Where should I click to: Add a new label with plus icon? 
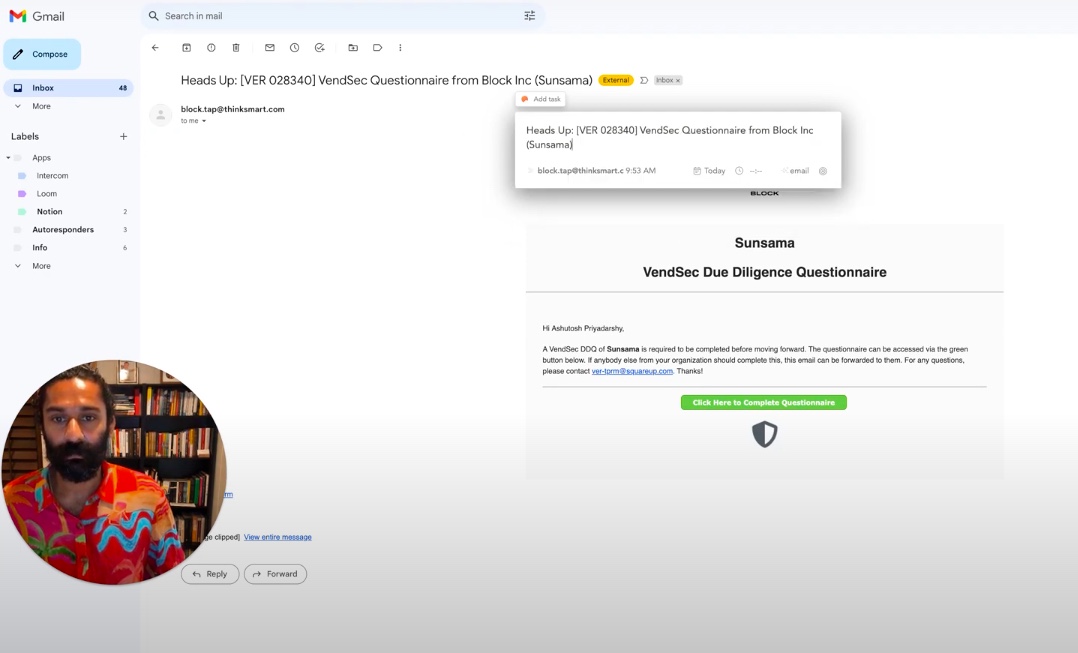click(x=124, y=136)
